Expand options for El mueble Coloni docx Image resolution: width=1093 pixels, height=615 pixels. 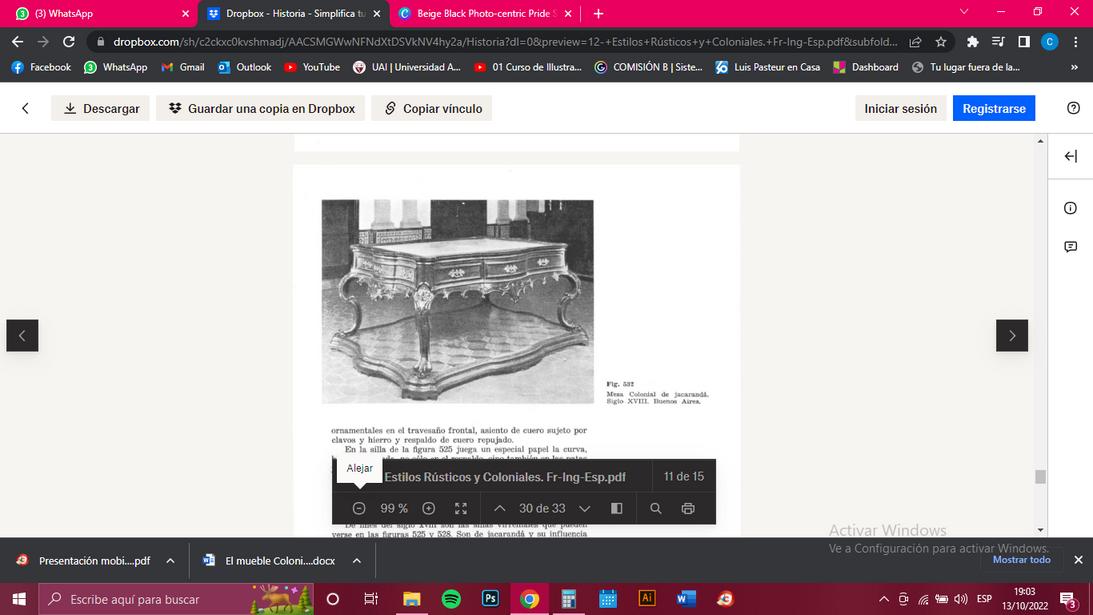[x=357, y=561]
